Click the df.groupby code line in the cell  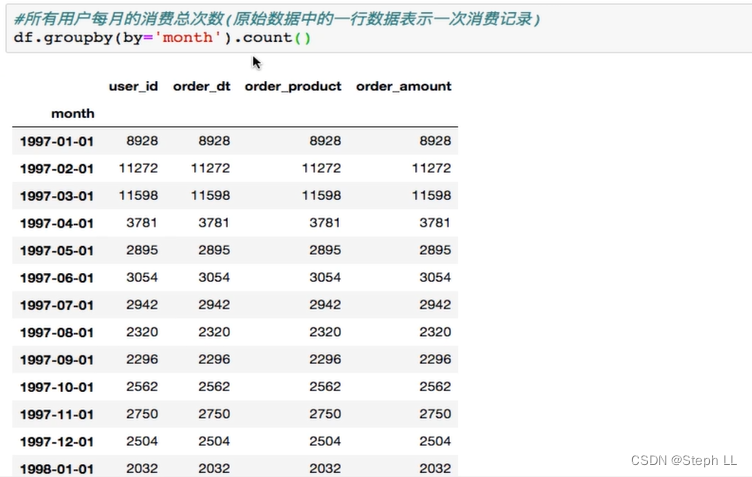pyautogui.click(x=162, y=37)
